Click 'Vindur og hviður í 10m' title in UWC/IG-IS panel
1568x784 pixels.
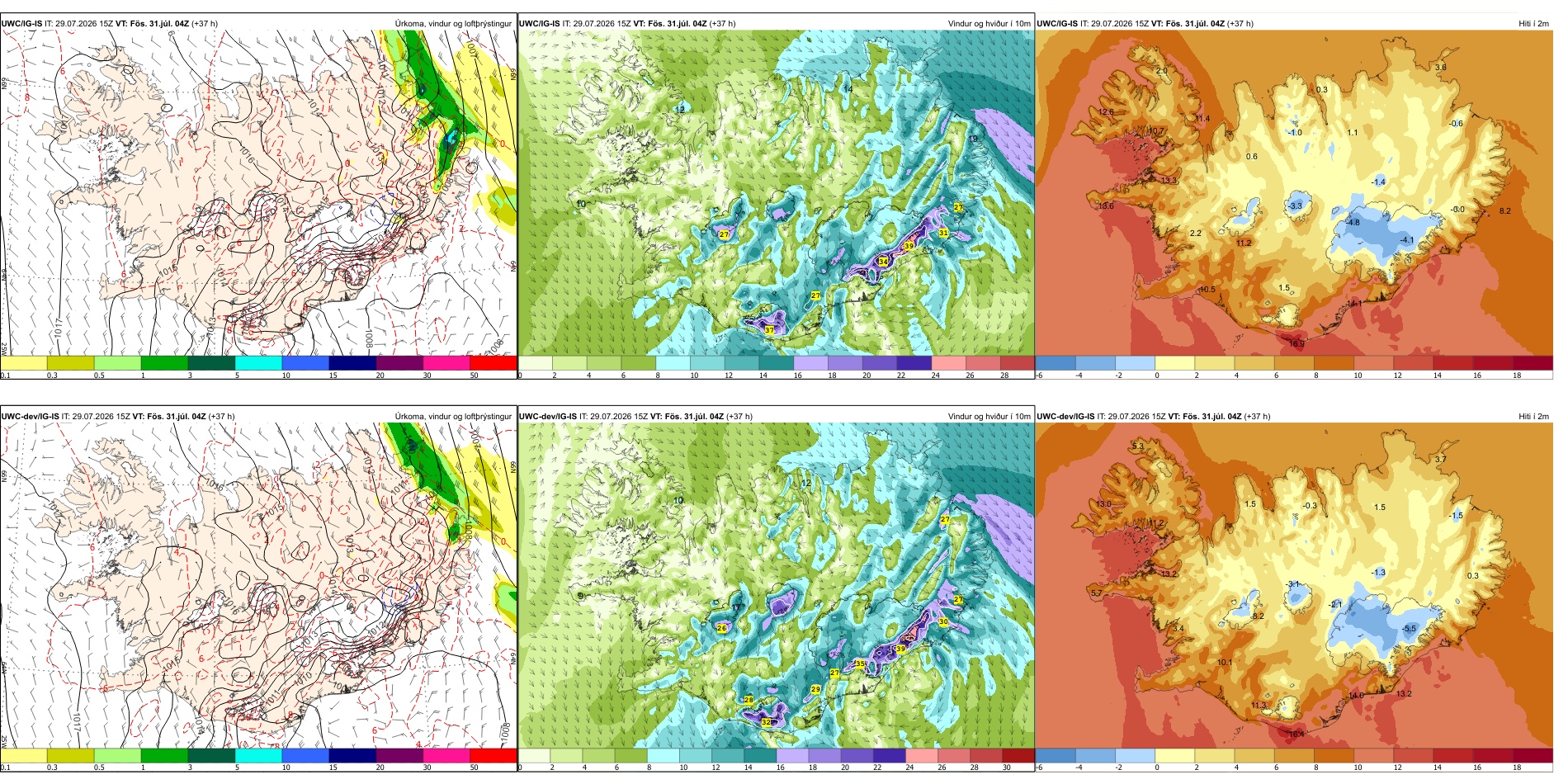coord(989,24)
